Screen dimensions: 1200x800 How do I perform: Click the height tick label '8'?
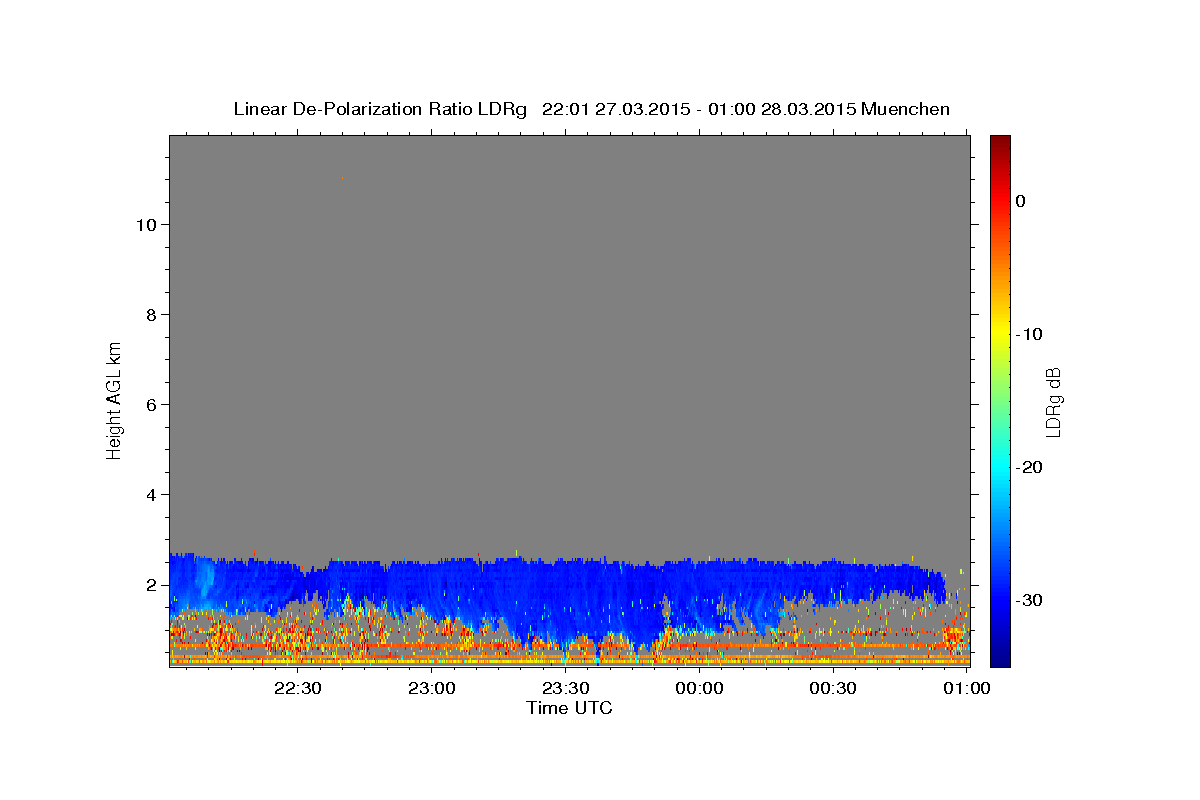tap(150, 314)
